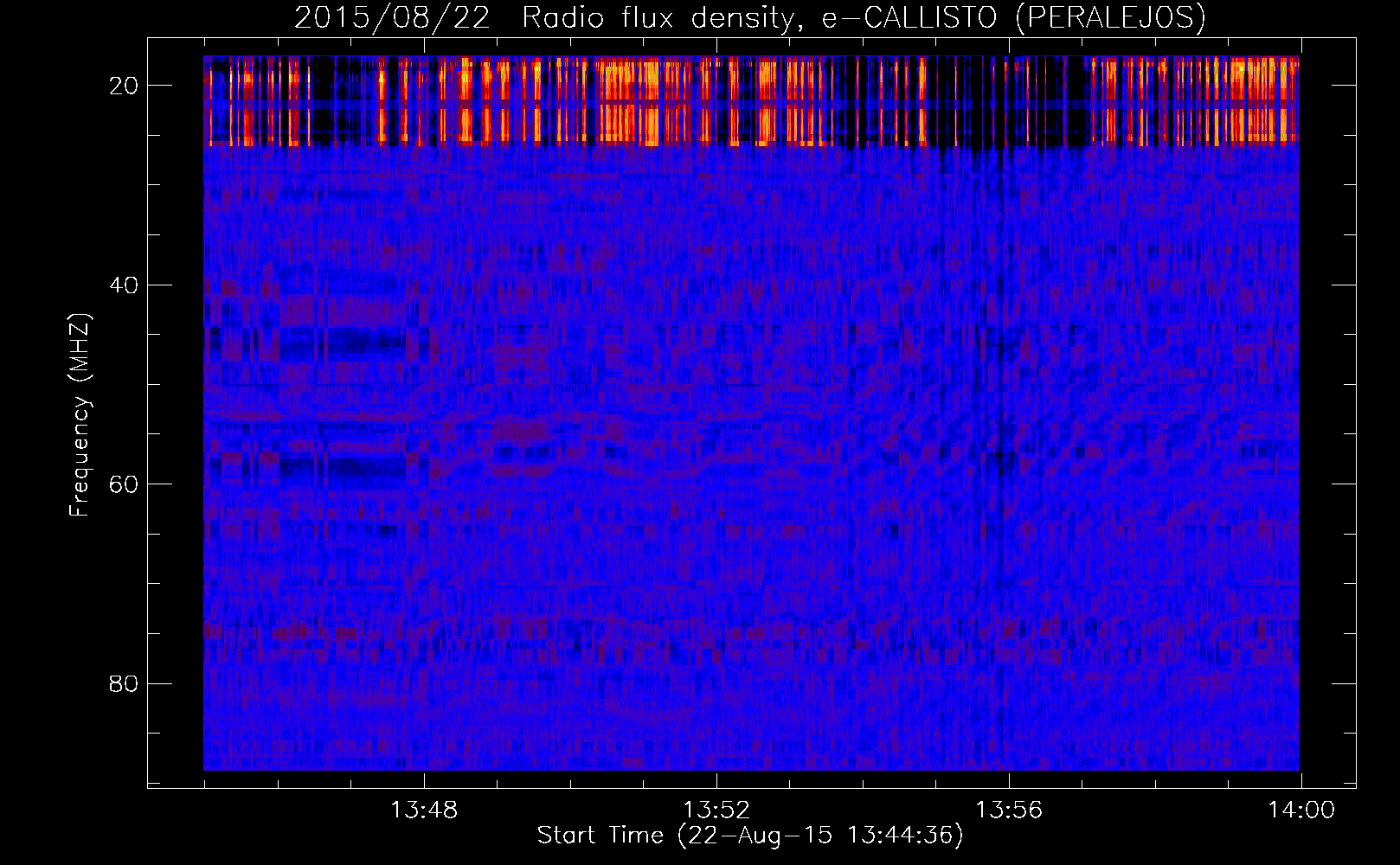Click the 13:52 time tick label
1400x865 pixels.
click(716, 811)
